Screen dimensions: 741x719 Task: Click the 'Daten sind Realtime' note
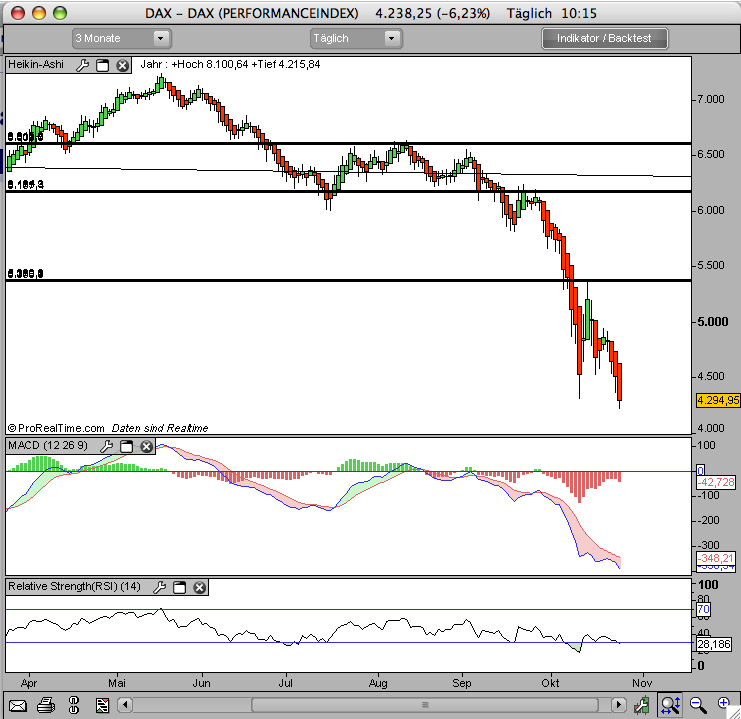click(160, 428)
